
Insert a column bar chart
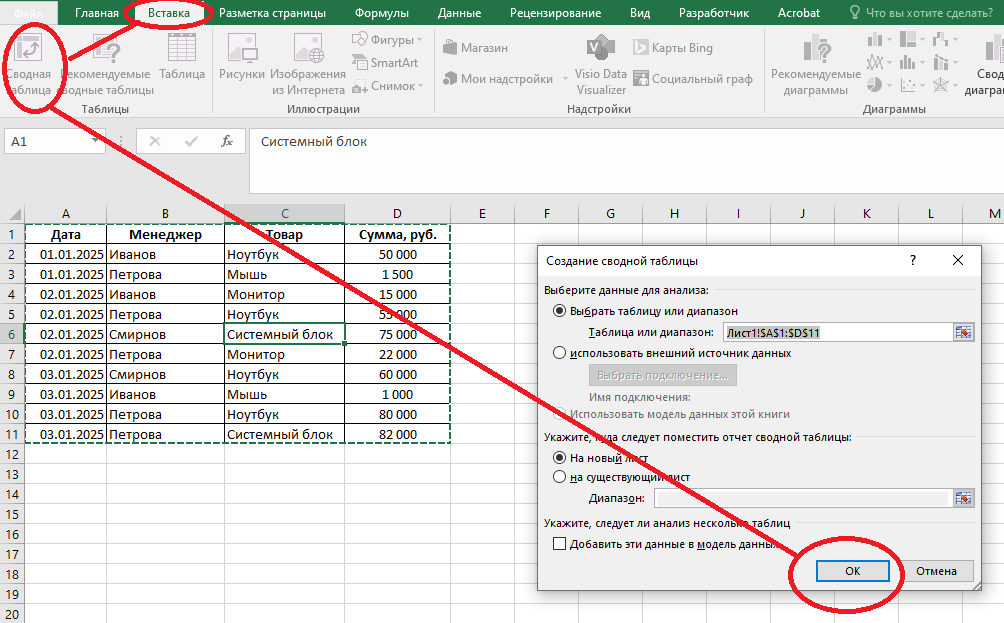pyautogui.click(x=875, y=39)
